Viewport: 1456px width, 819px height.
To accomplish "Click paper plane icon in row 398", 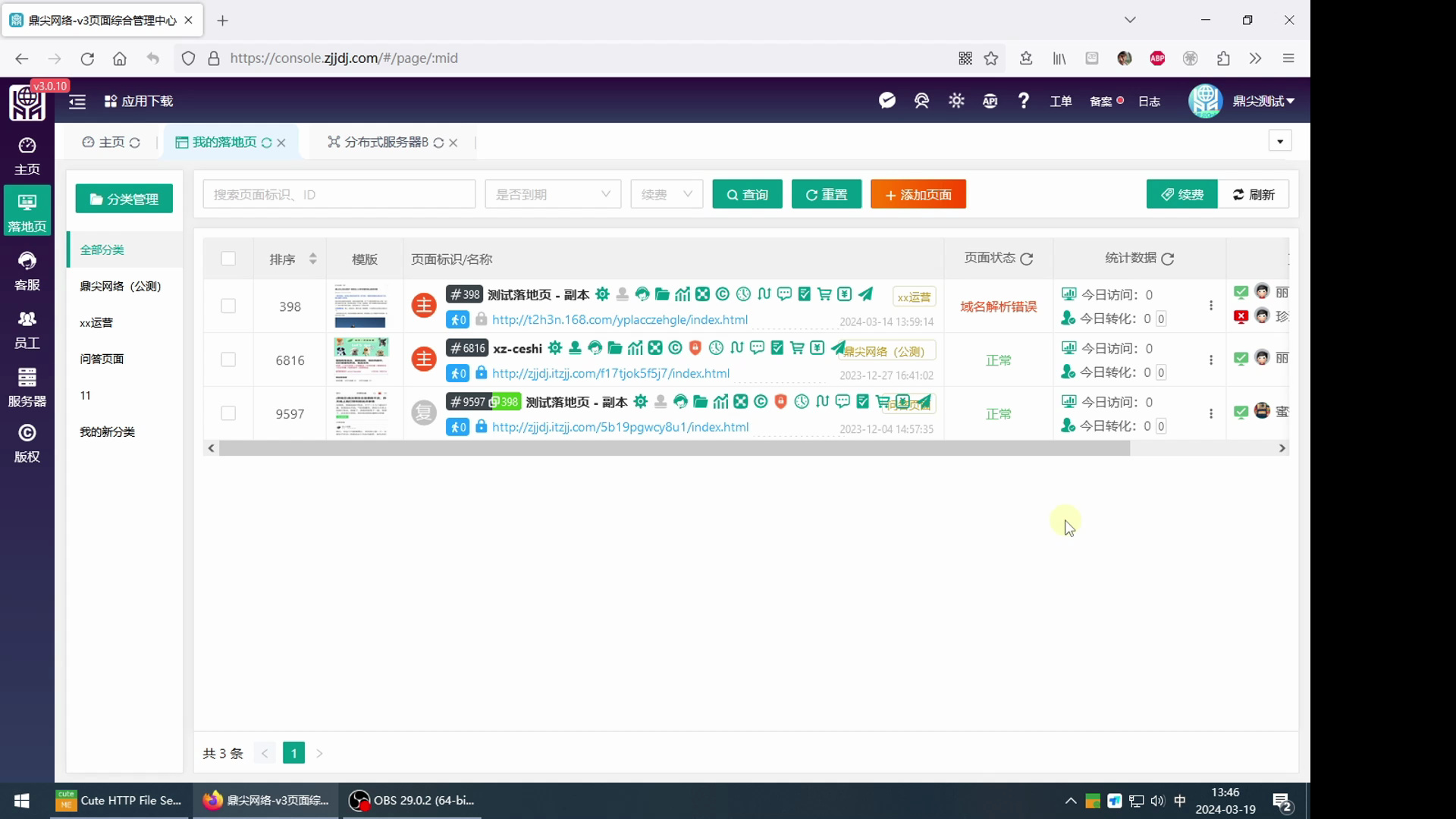I will 865,294.
